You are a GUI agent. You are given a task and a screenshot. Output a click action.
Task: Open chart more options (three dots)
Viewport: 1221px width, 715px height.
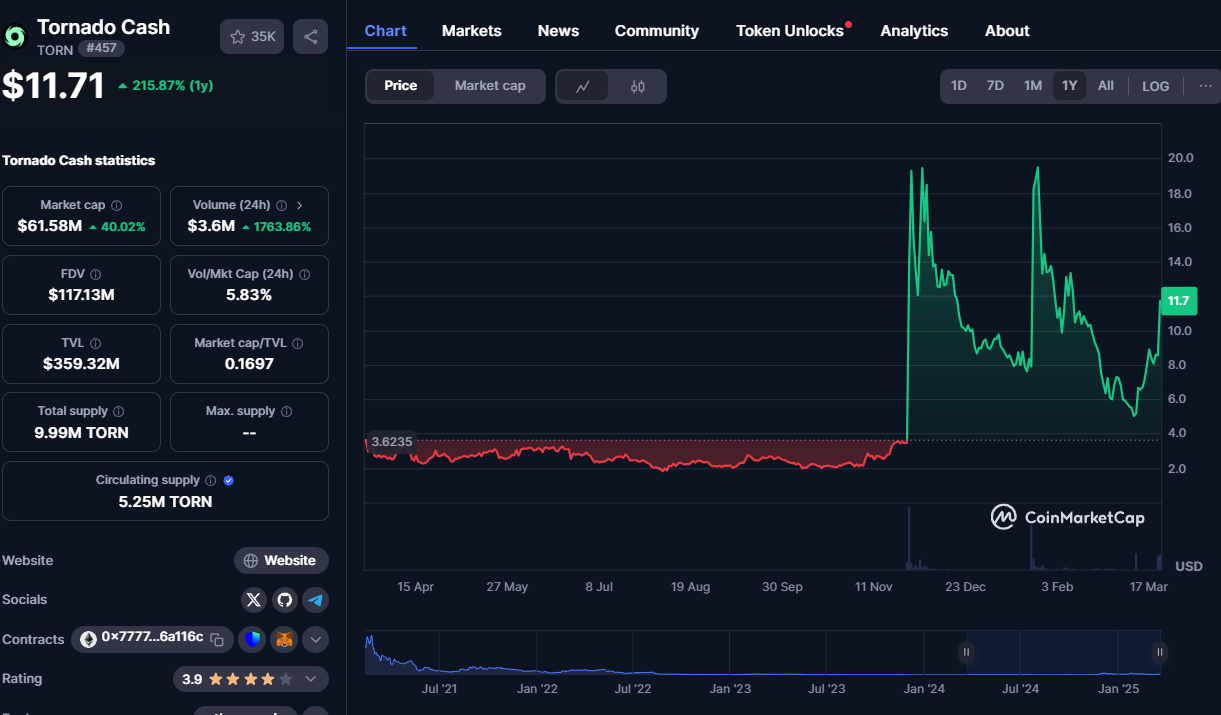coord(1205,86)
